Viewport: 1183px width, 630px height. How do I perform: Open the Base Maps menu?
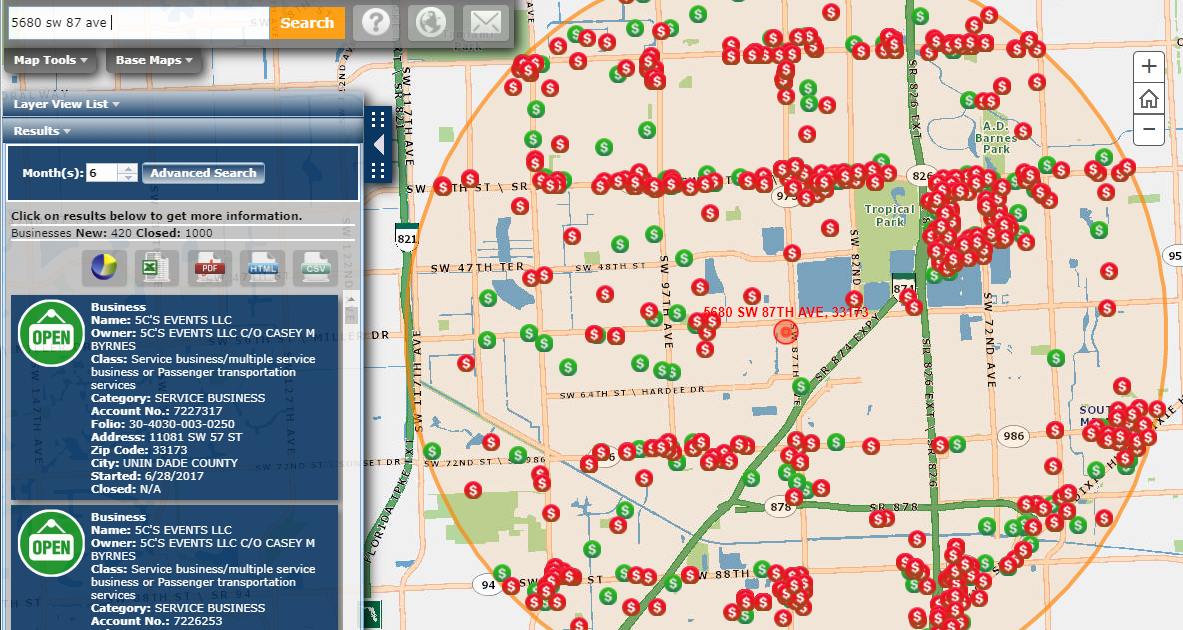pos(154,60)
